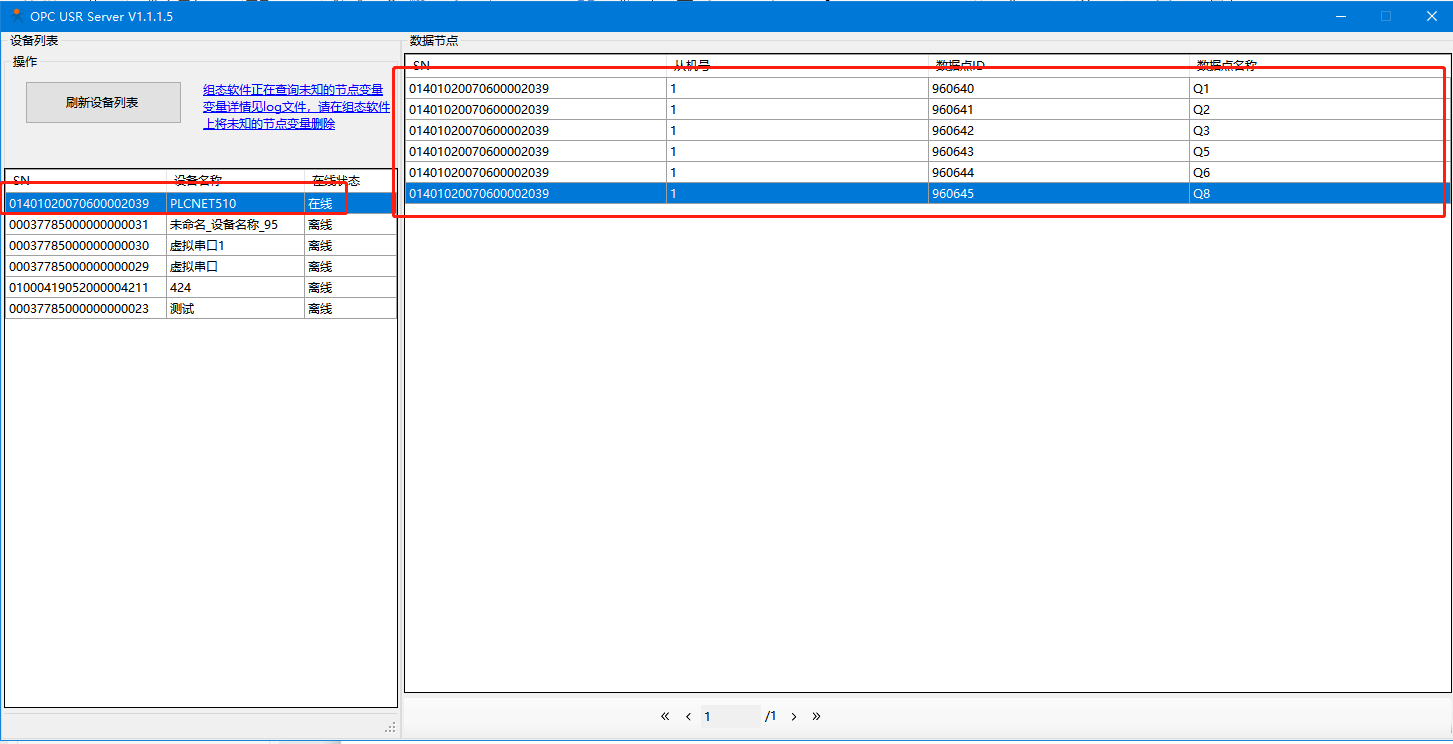This screenshot has height=744, width=1453.
Task: Go to the first page of data nodes
Action: [x=665, y=716]
